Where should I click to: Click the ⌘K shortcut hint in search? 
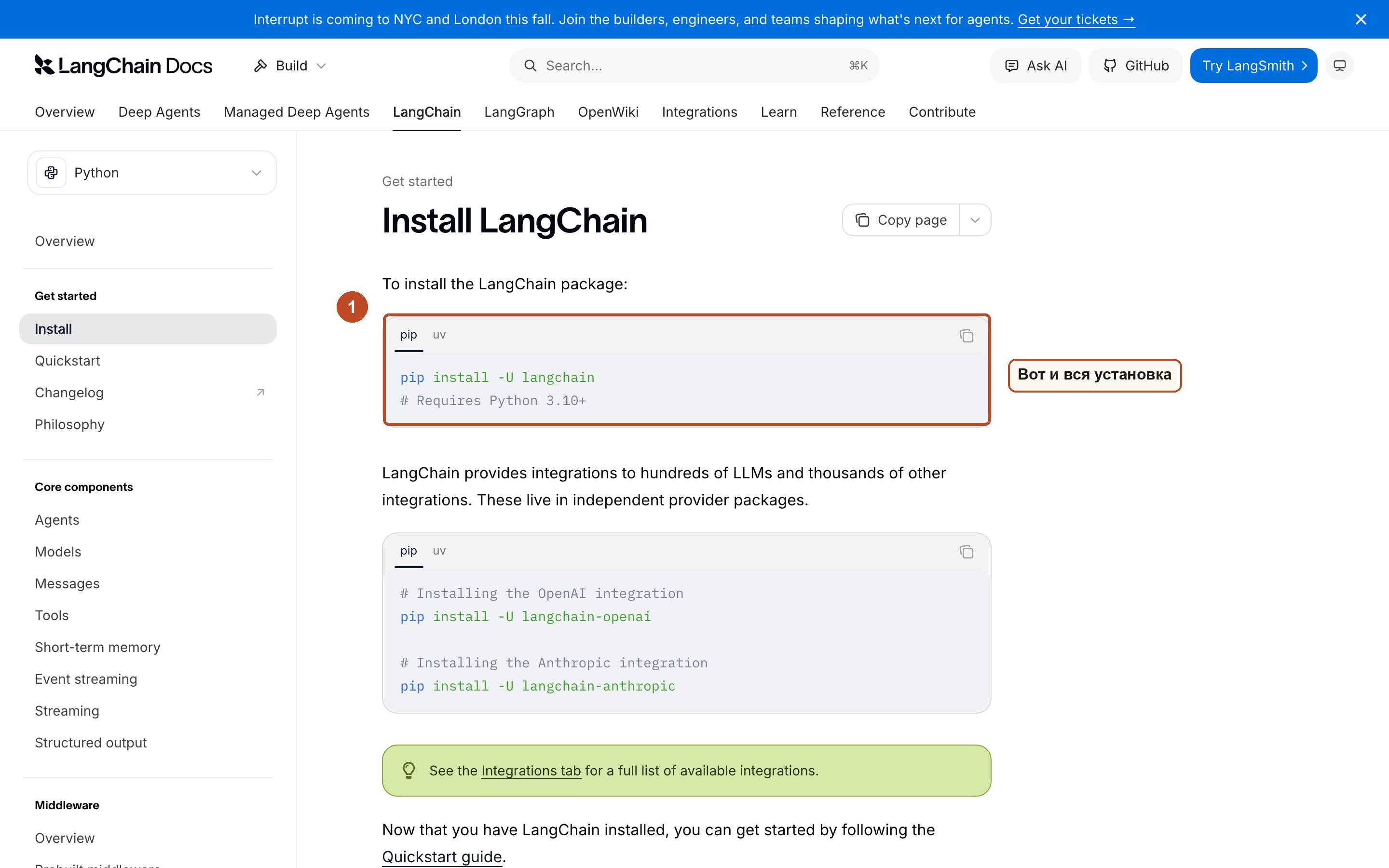click(x=858, y=66)
